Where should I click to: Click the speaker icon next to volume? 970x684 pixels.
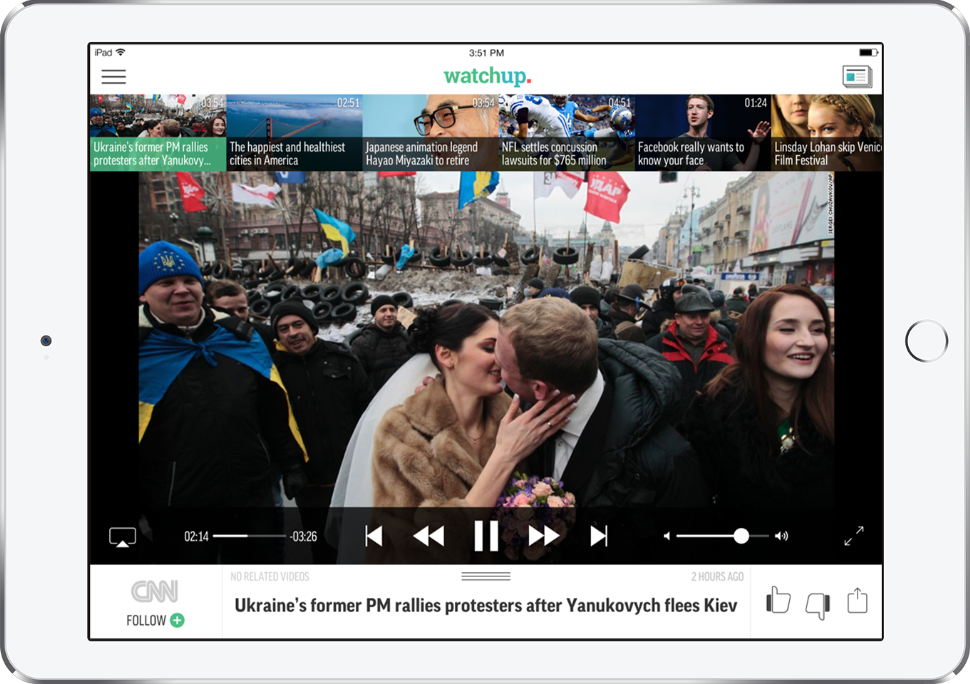(783, 536)
